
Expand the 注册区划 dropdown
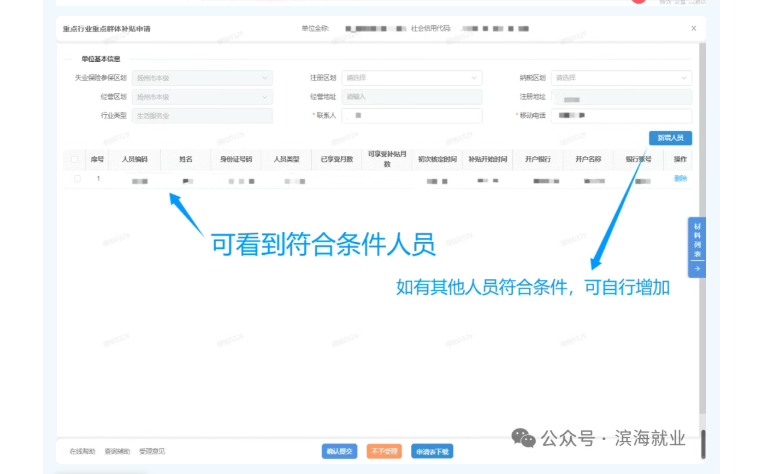pos(412,78)
